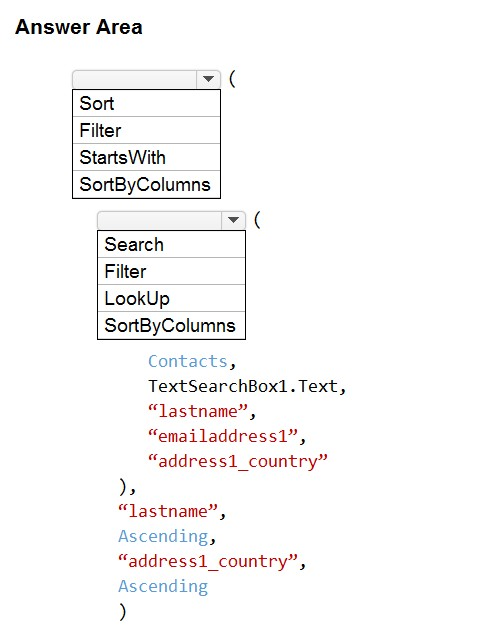The height and width of the screenshot is (643, 503).
Task: Click the outer function combo box field
Action: coord(146,79)
